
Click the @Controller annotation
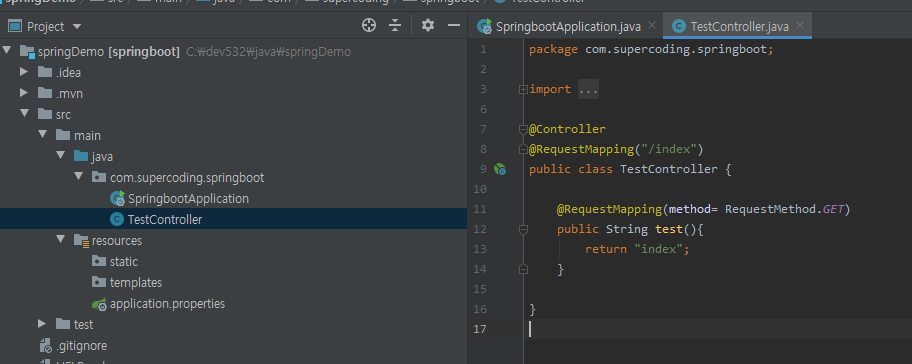point(567,129)
